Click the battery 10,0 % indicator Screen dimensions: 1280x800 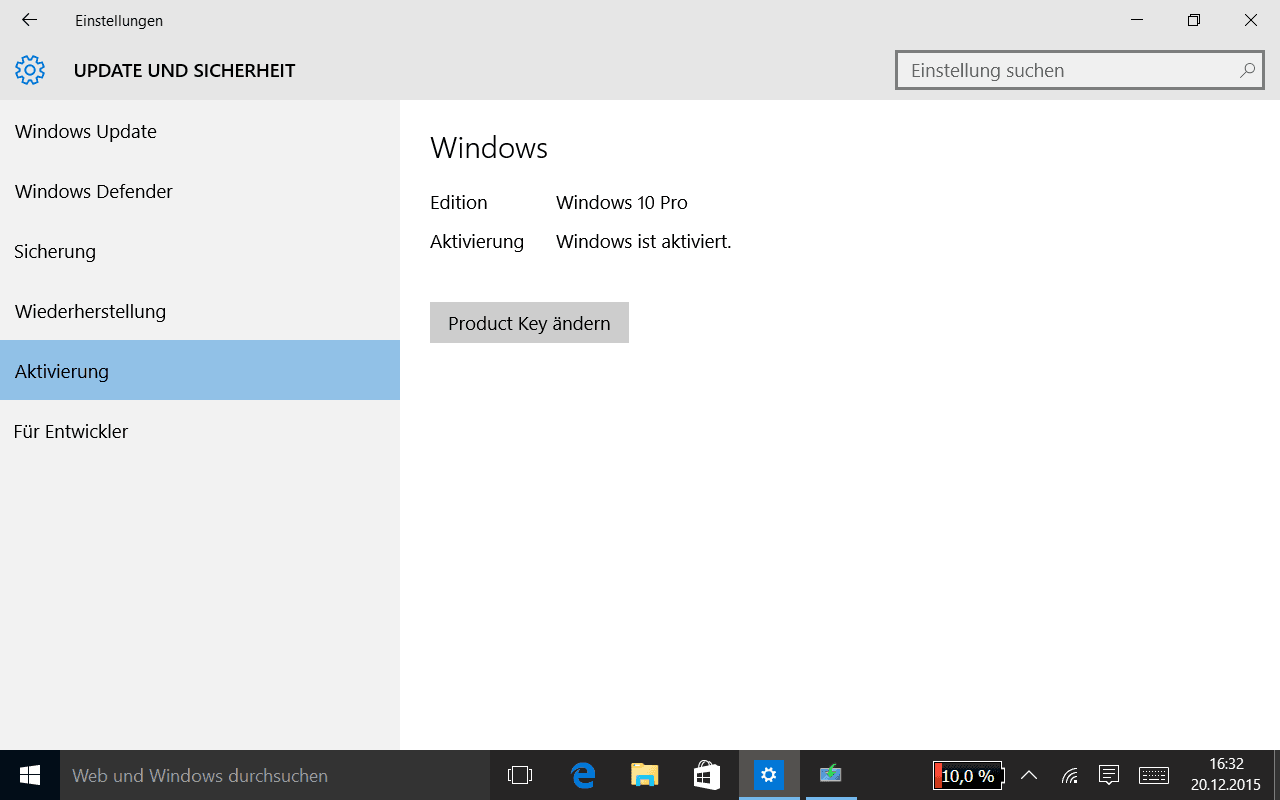pos(968,775)
